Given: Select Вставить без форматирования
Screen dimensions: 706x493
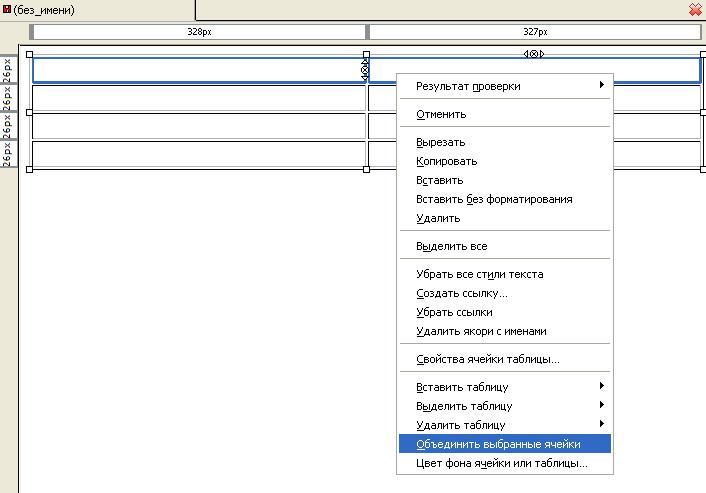Looking at the screenshot, I should coord(505,199).
